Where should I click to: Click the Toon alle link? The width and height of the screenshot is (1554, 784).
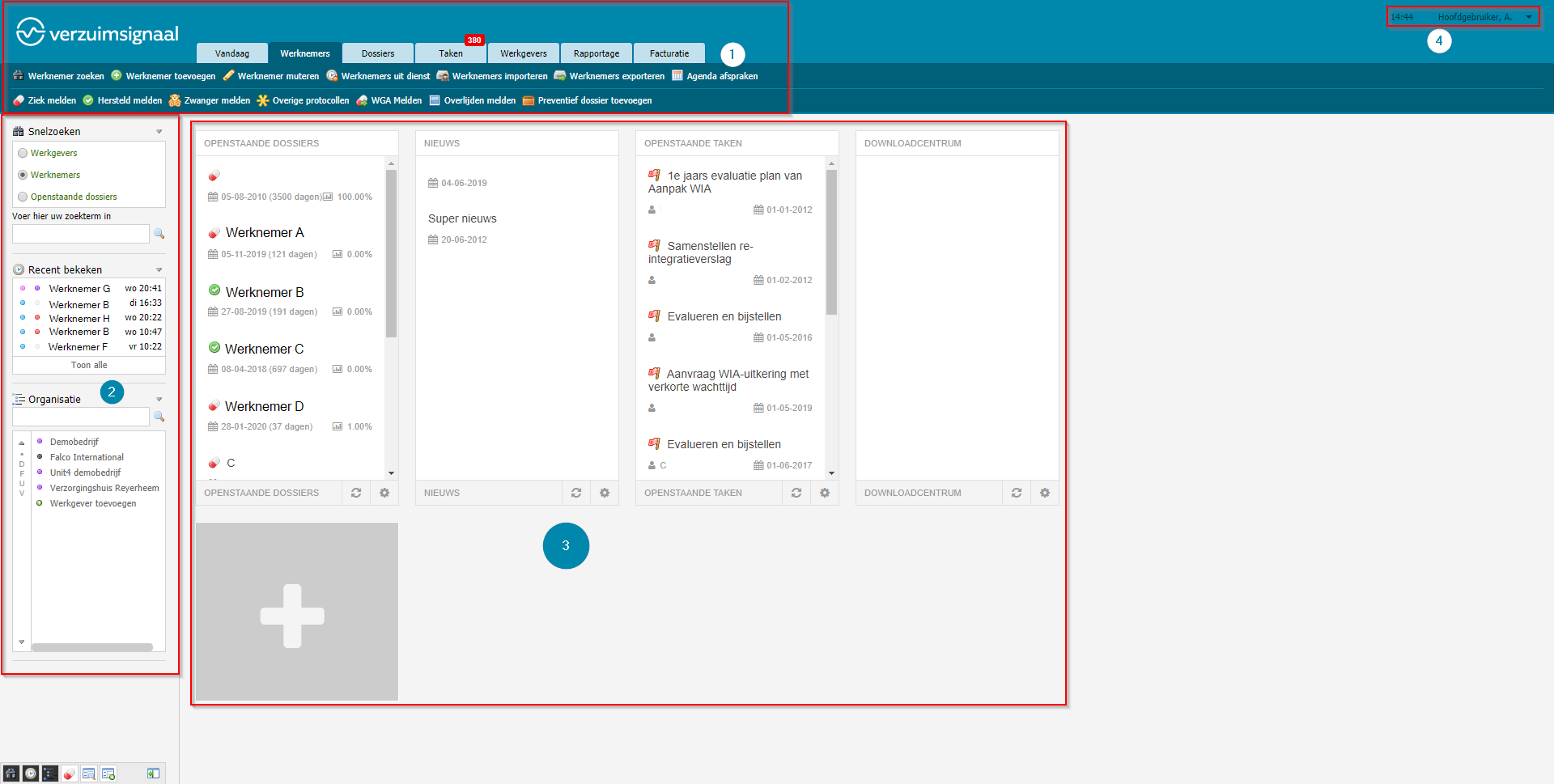89,365
